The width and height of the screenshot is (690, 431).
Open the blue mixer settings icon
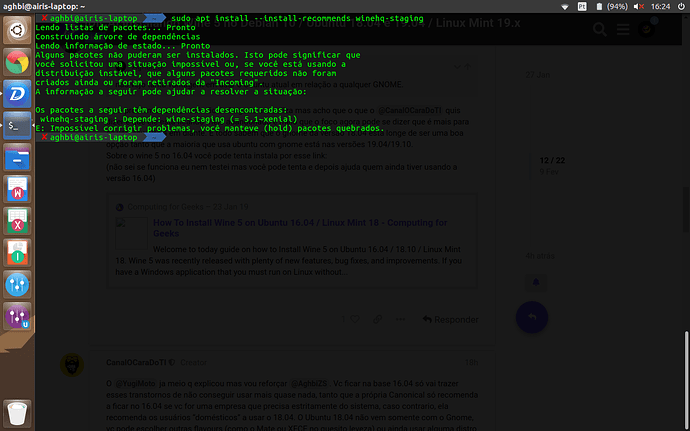[x=17, y=284]
